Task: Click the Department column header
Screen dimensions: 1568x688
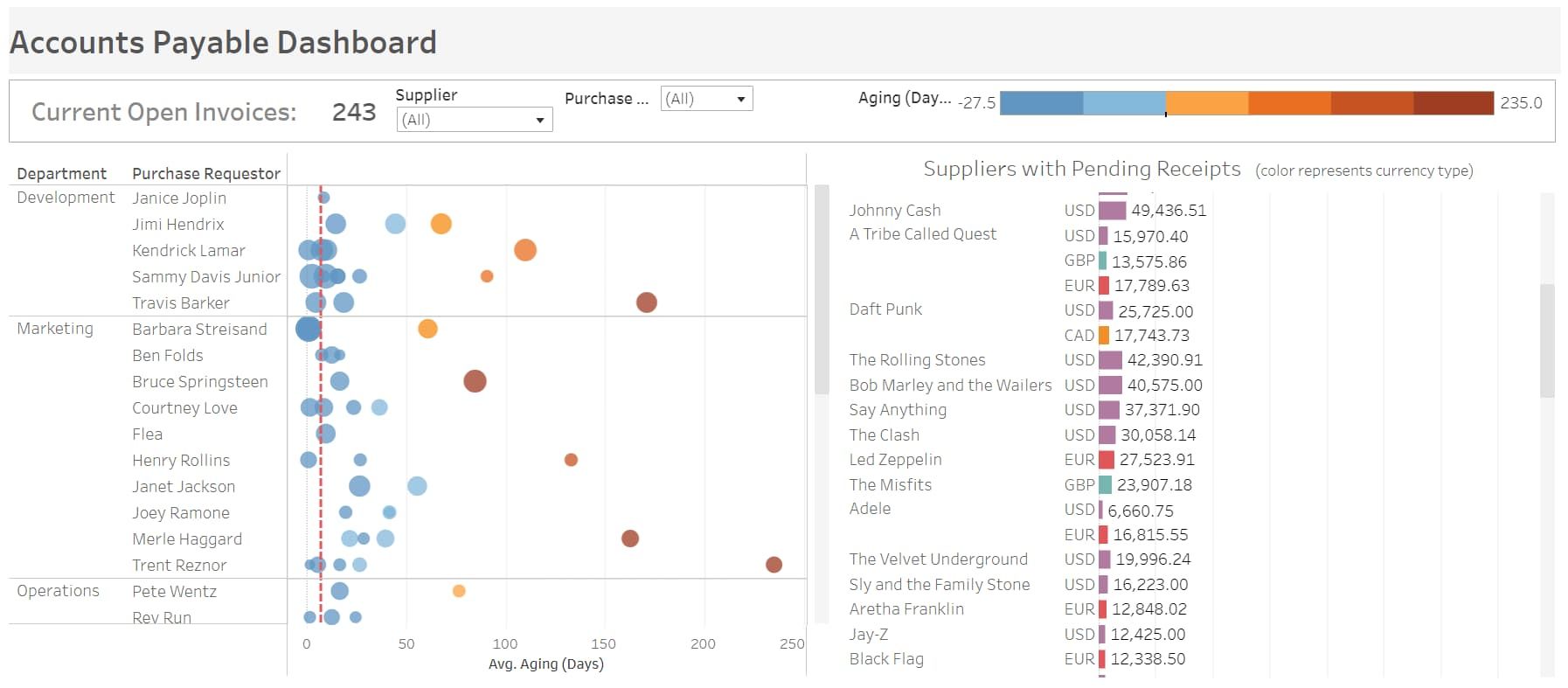Action: click(61, 174)
